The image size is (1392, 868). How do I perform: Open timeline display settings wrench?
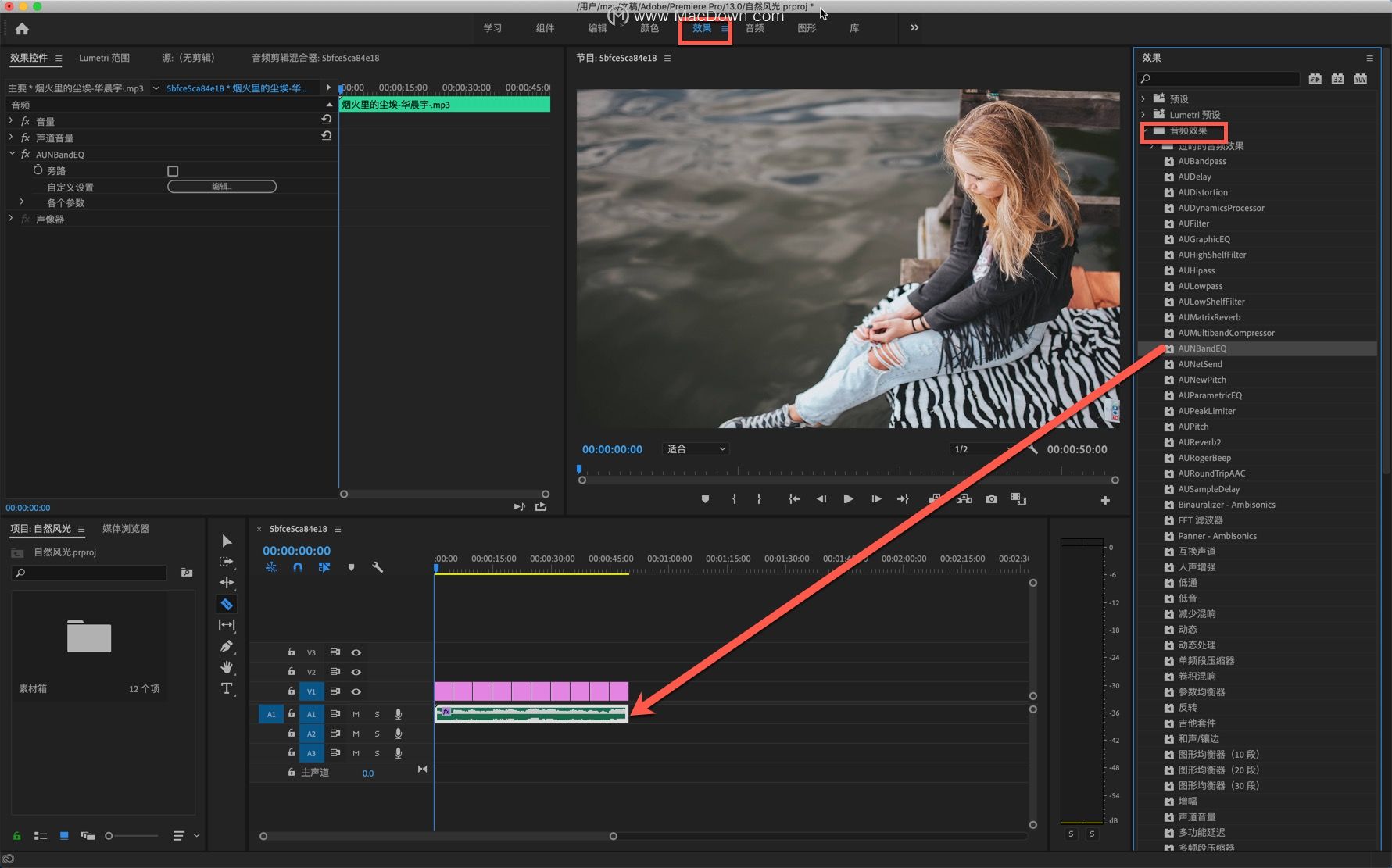click(378, 567)
